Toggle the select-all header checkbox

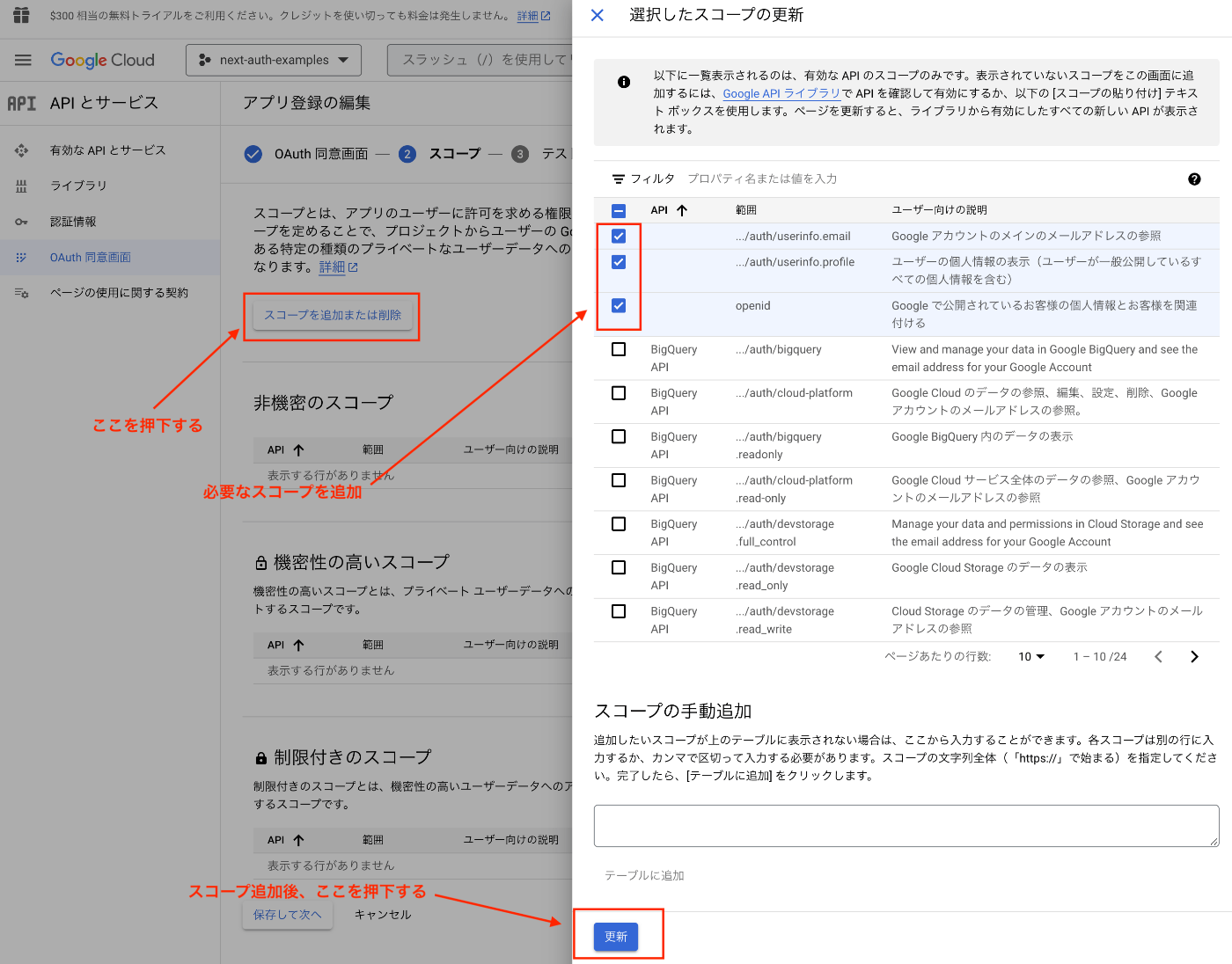click(619, 210)
